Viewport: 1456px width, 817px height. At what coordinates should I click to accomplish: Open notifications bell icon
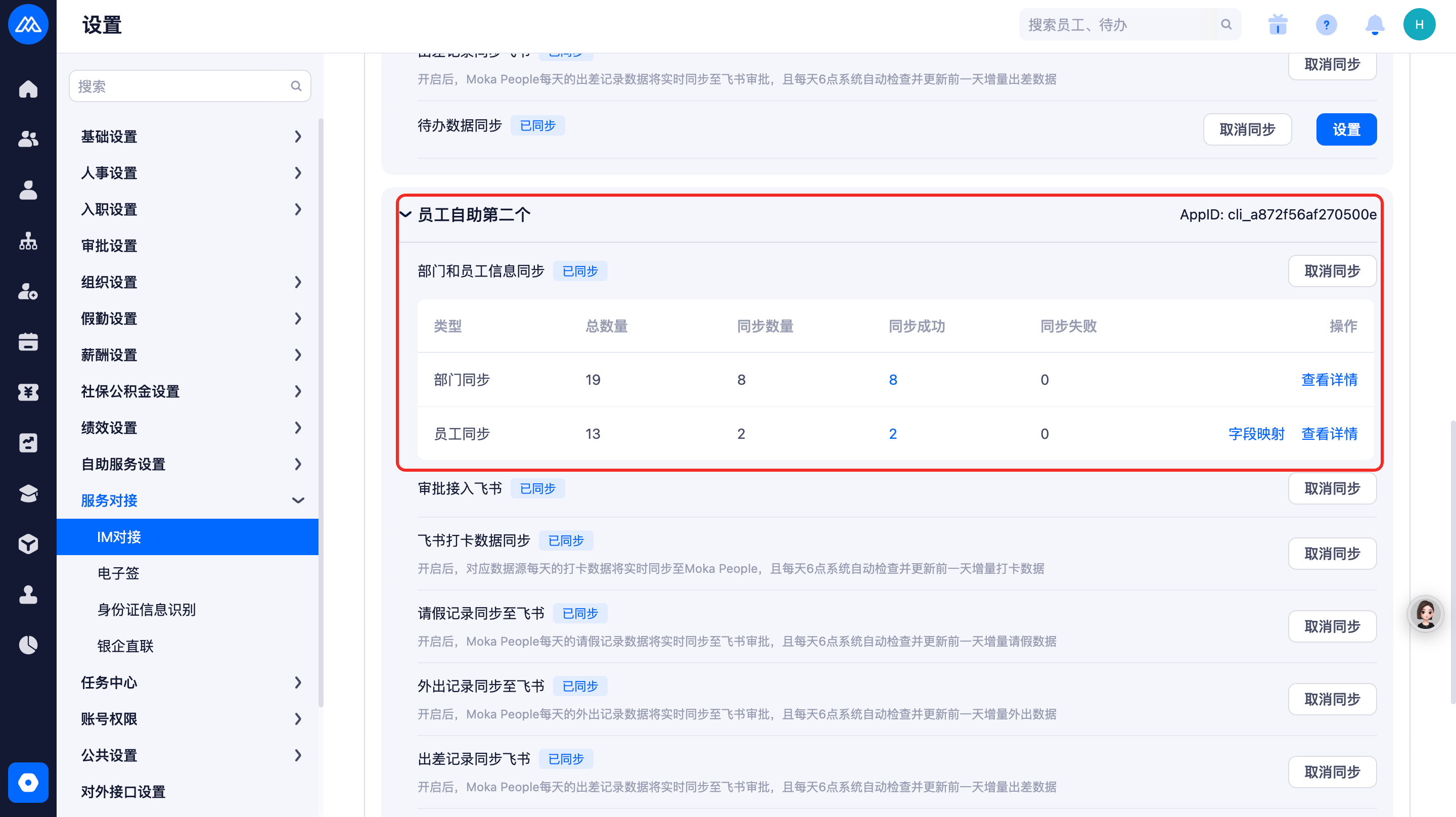coord(1374,25)
